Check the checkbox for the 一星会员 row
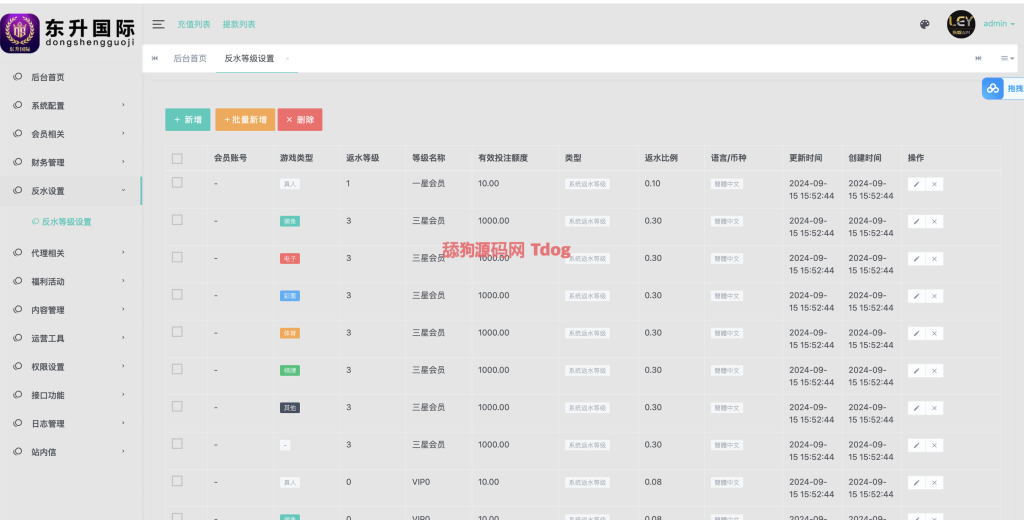The height and width of the screenshot is (520, 1024). click(x=177, y=183)
